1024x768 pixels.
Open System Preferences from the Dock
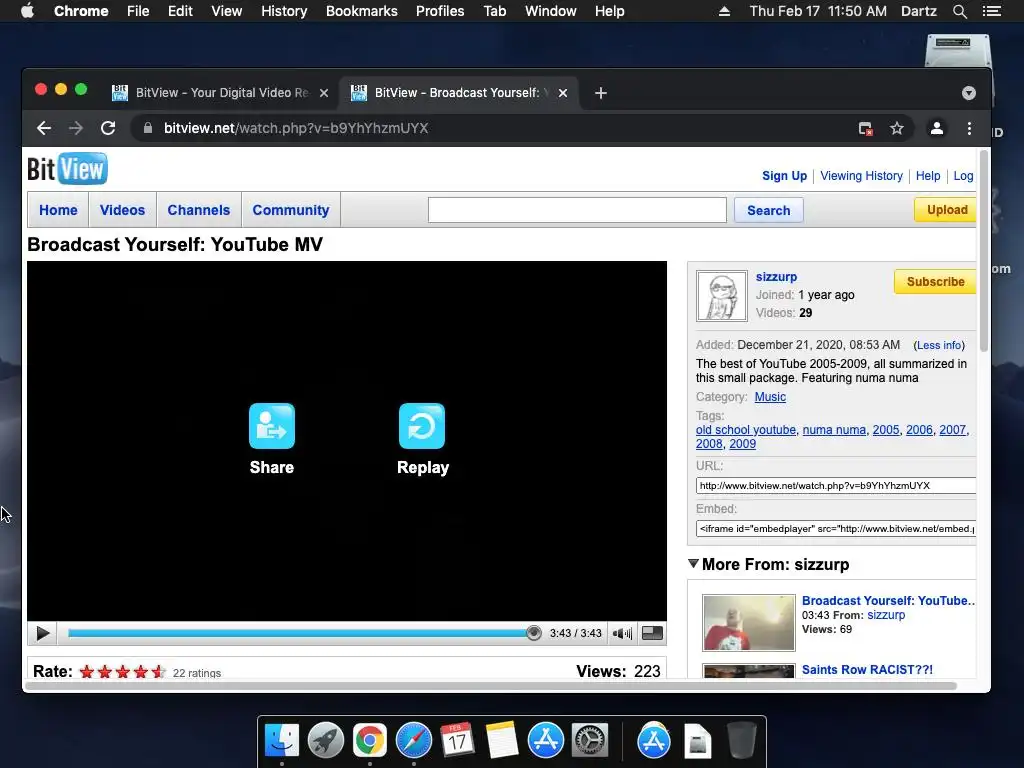click(590, 741)
